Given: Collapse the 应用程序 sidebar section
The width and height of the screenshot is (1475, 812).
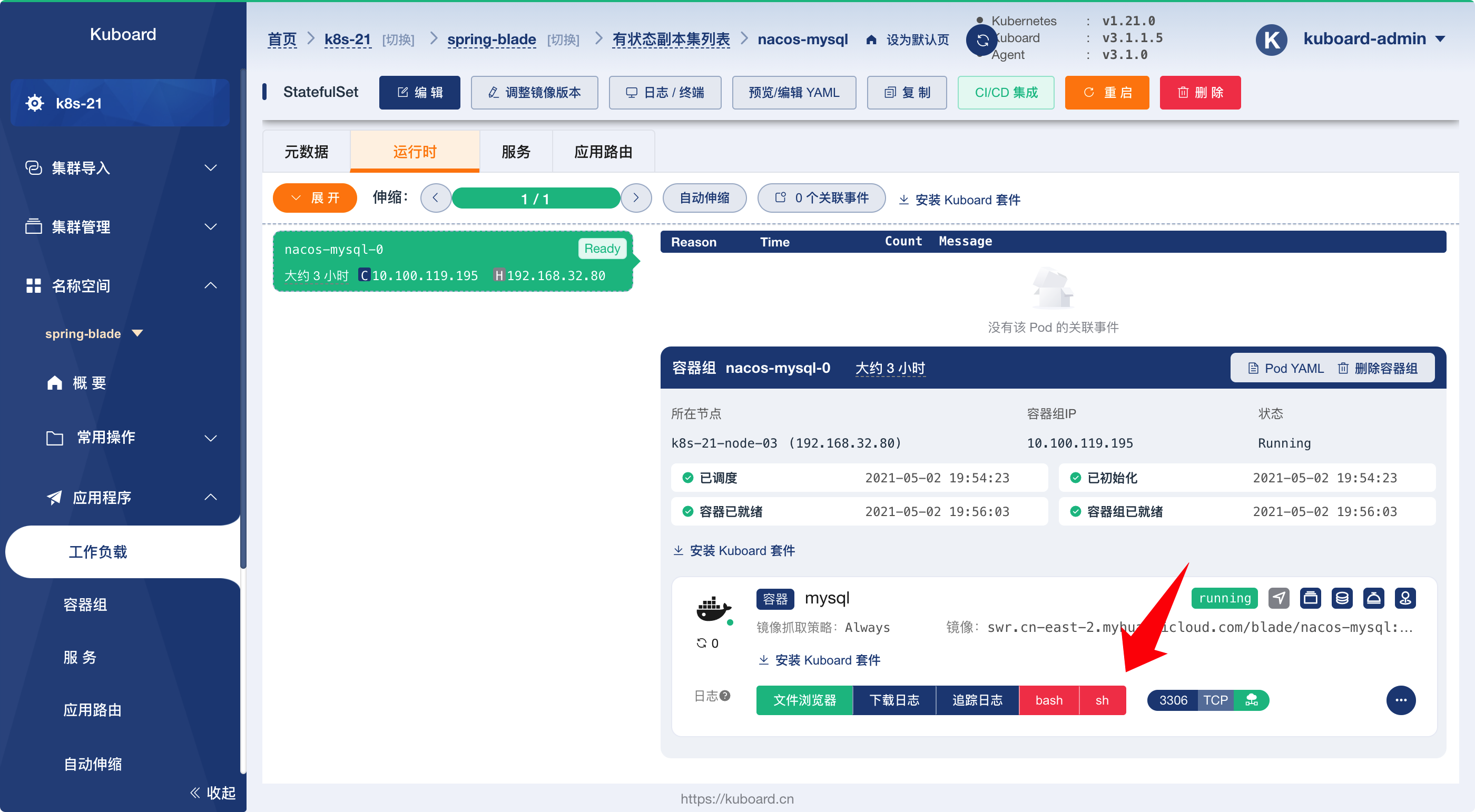Looking at the screenshot, I should point(211,497).
